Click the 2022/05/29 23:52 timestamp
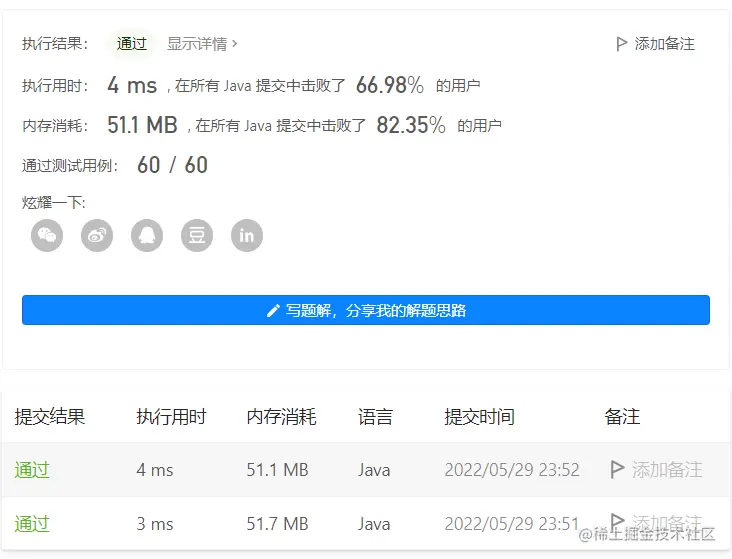The height and width of the screenshot is (559, 732). 512,470
